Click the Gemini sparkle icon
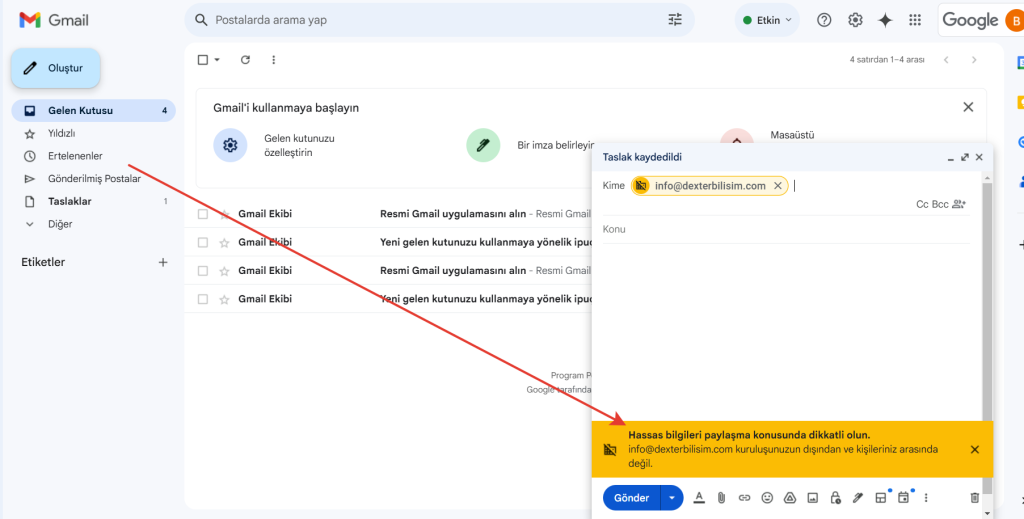 885,20
